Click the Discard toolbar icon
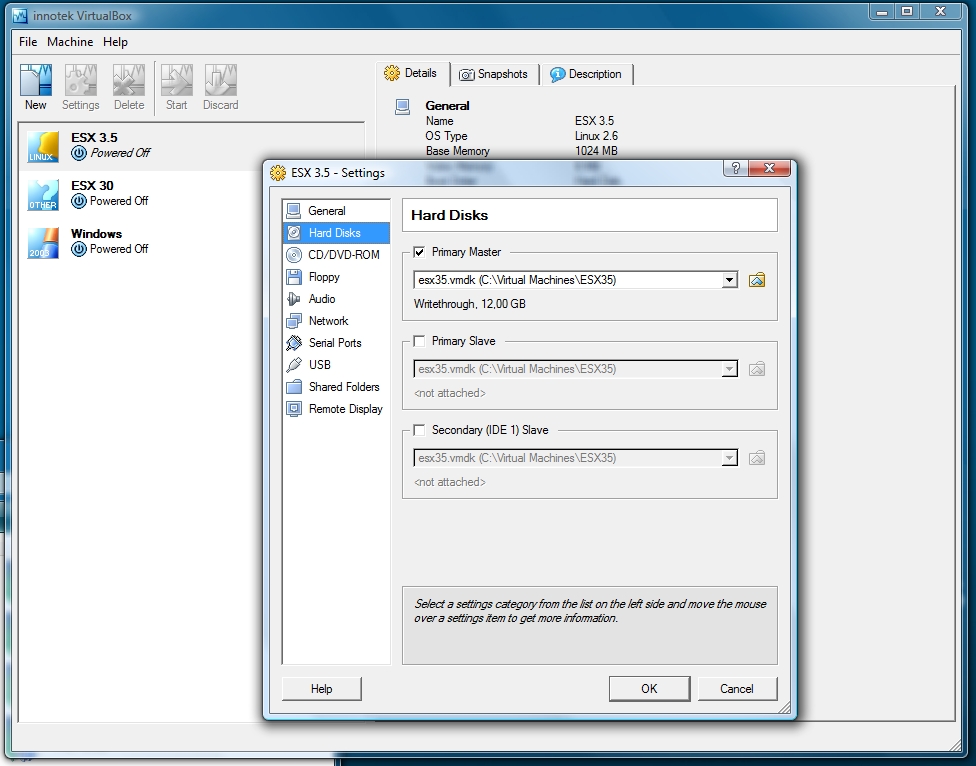 pos(220,80)
